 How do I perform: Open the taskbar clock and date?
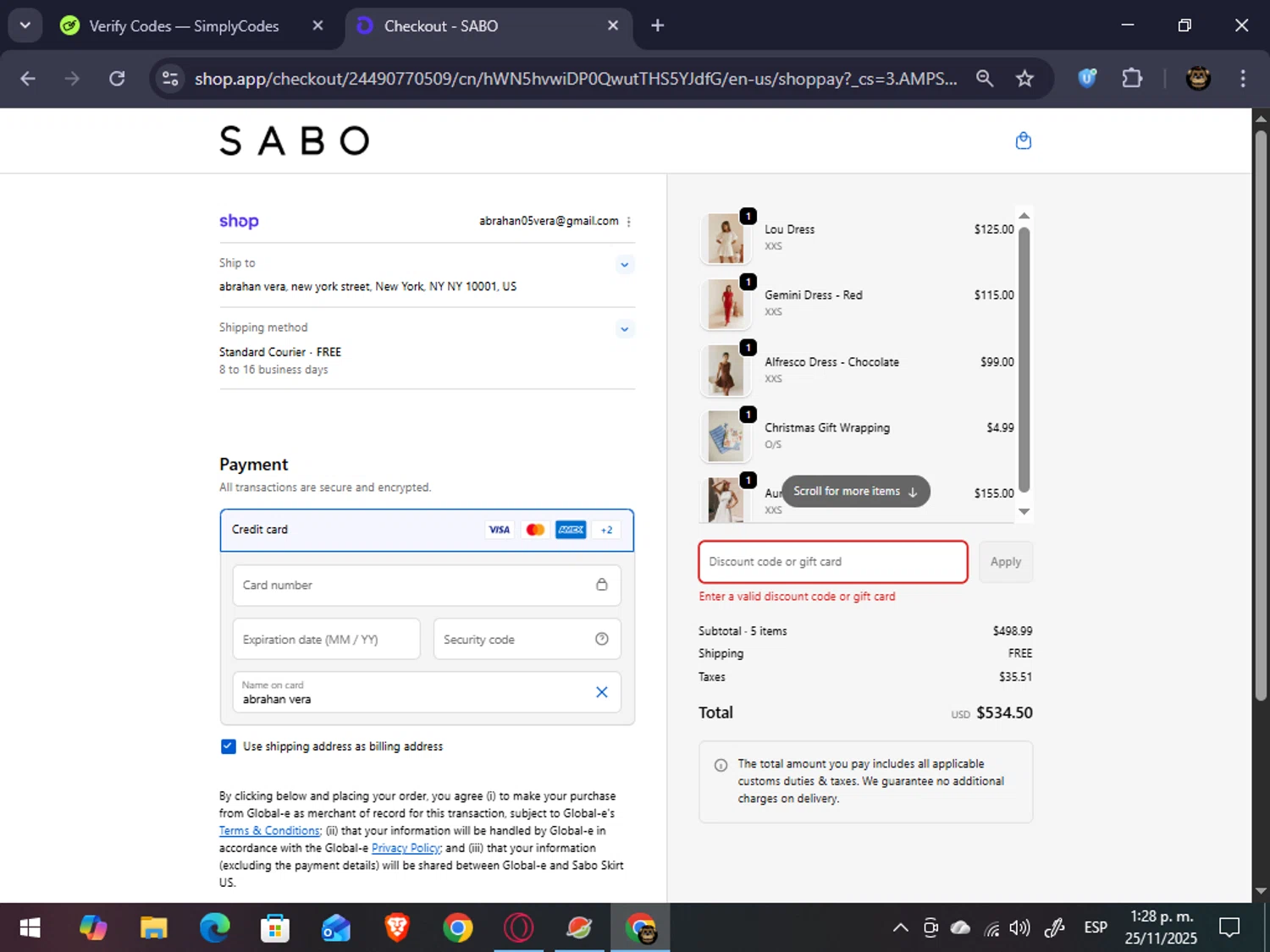(x=1161, y=927)
